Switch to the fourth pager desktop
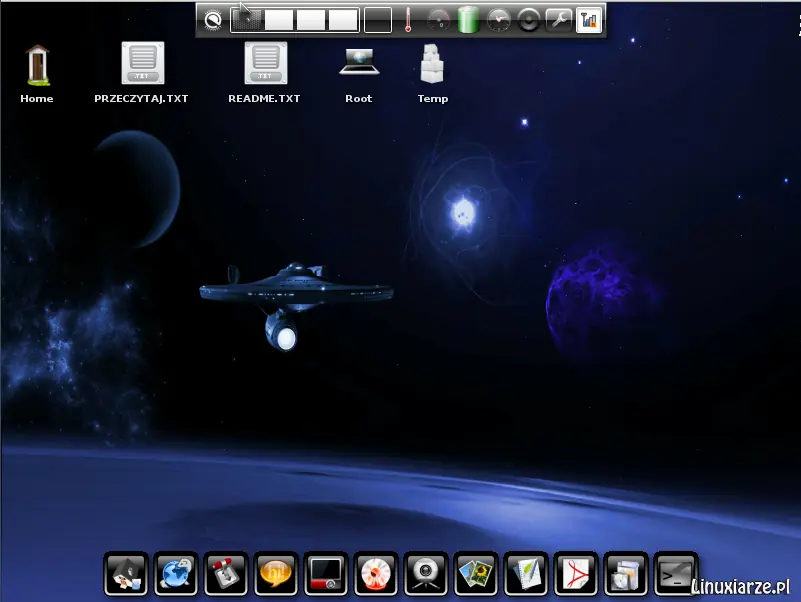801x602 pixels. pos(343,20)
